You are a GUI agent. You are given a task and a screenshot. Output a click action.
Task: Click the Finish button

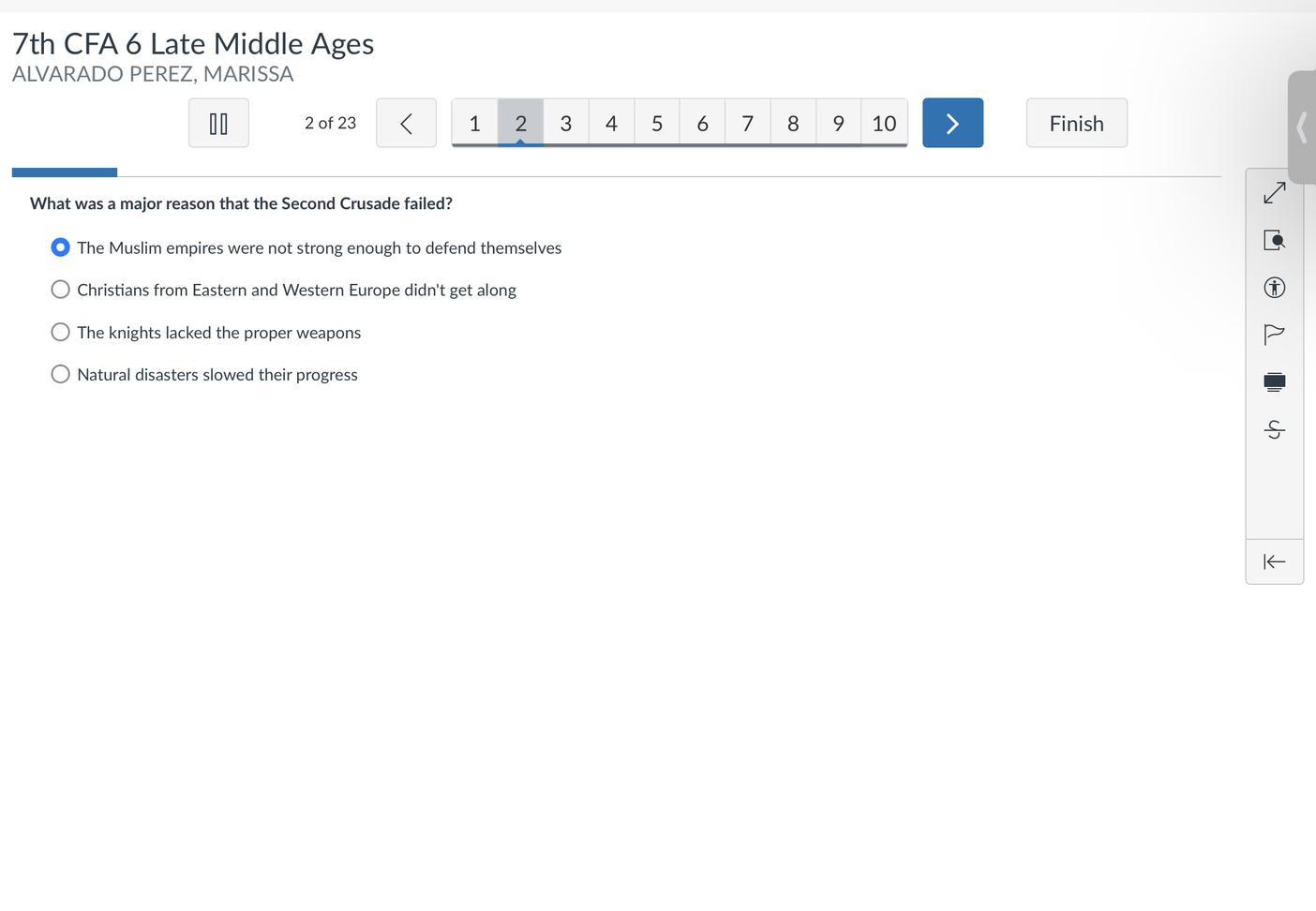(1076, 123)
